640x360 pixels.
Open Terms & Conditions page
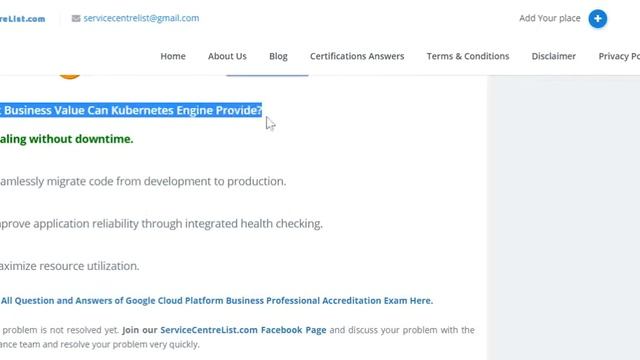click(468, 56)
